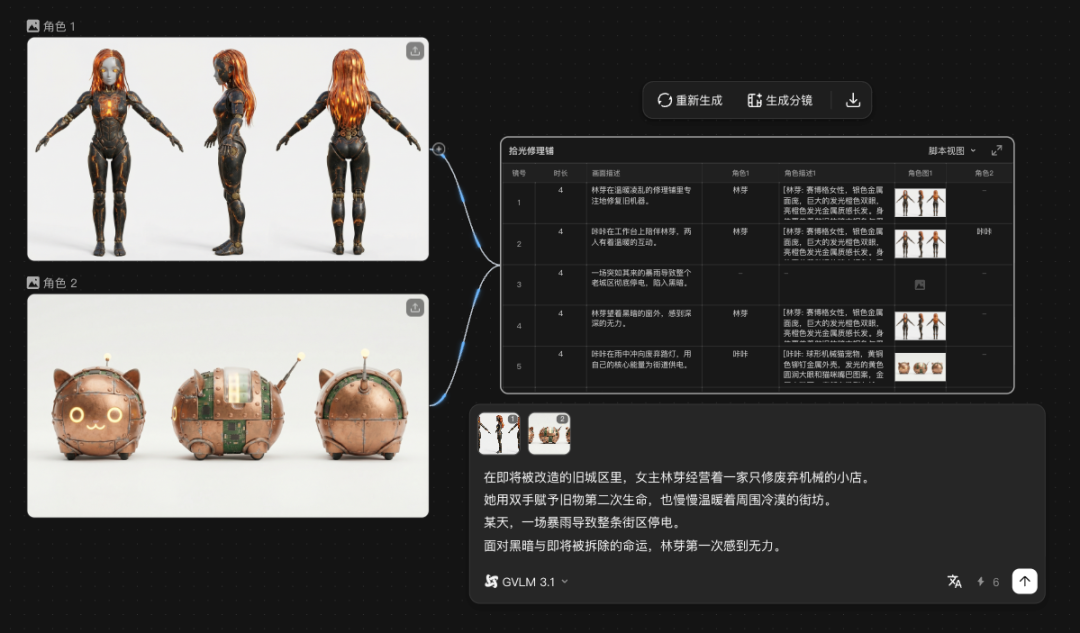The height and width of the screenshot is (633, 1080).
Task: Click the translate 文A icon in prompt bar
Action: pos(953,581)
